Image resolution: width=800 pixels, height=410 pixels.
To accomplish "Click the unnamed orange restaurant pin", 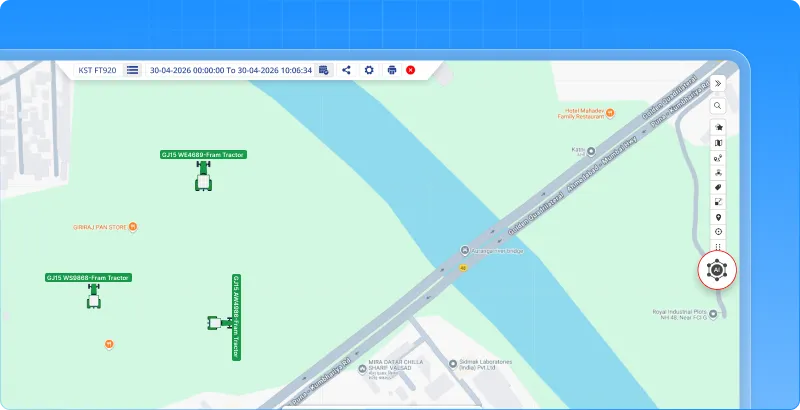I will (109, 344).
